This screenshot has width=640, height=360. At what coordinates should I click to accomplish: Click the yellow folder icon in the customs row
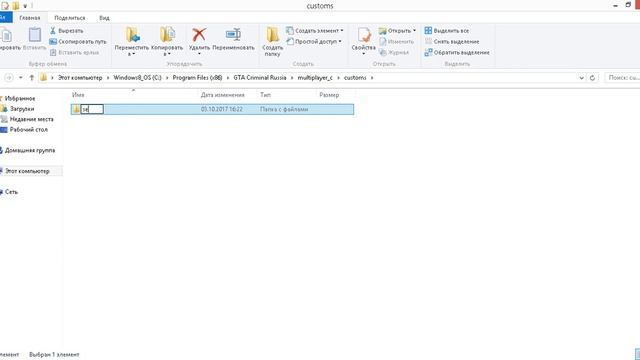coord(76,109)
